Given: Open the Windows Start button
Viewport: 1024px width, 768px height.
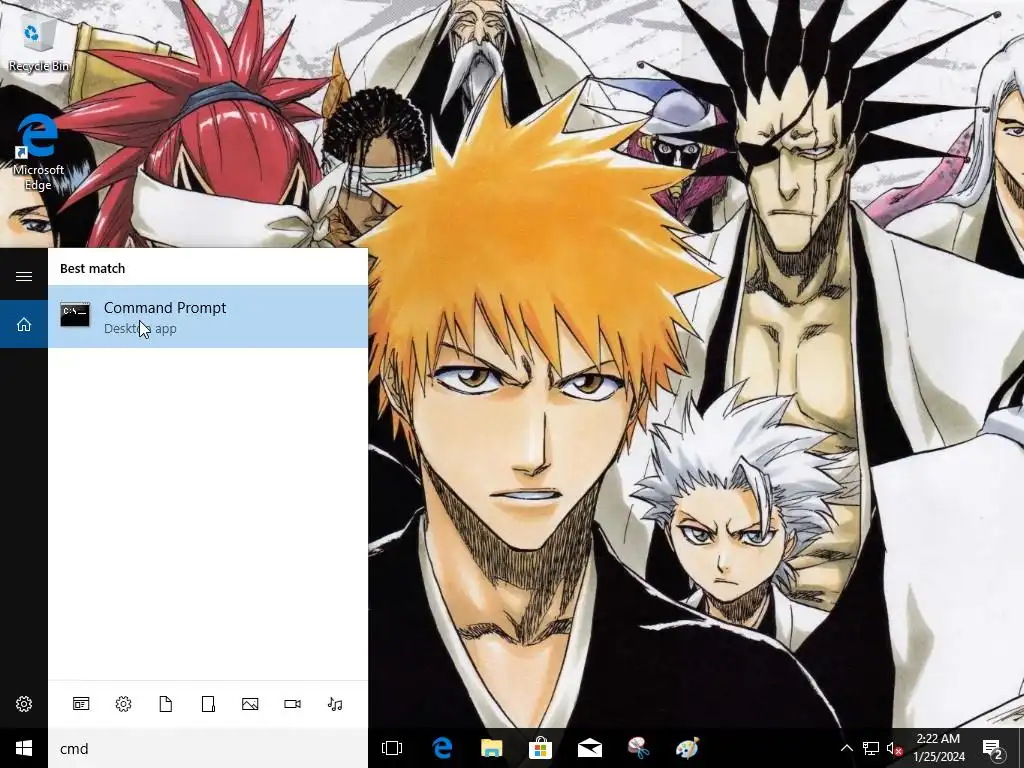Looking at the screenshot, I should pyautogui.click(x=24, y=748).
